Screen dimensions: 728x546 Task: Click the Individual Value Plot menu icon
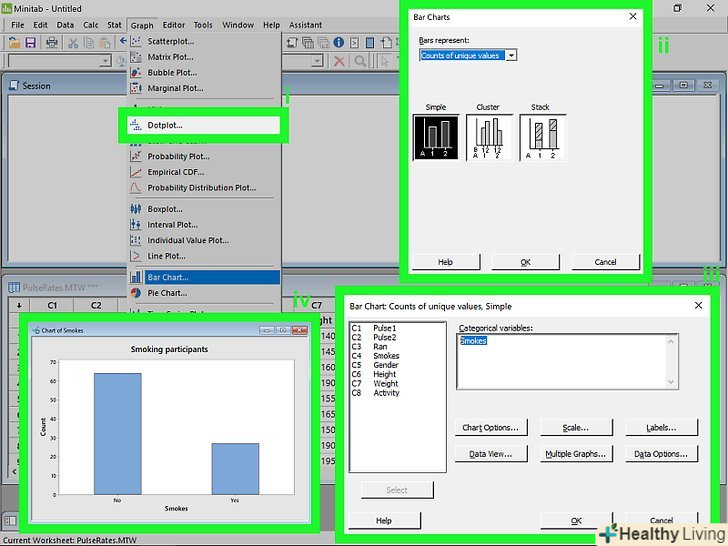[x=136, y=240]
